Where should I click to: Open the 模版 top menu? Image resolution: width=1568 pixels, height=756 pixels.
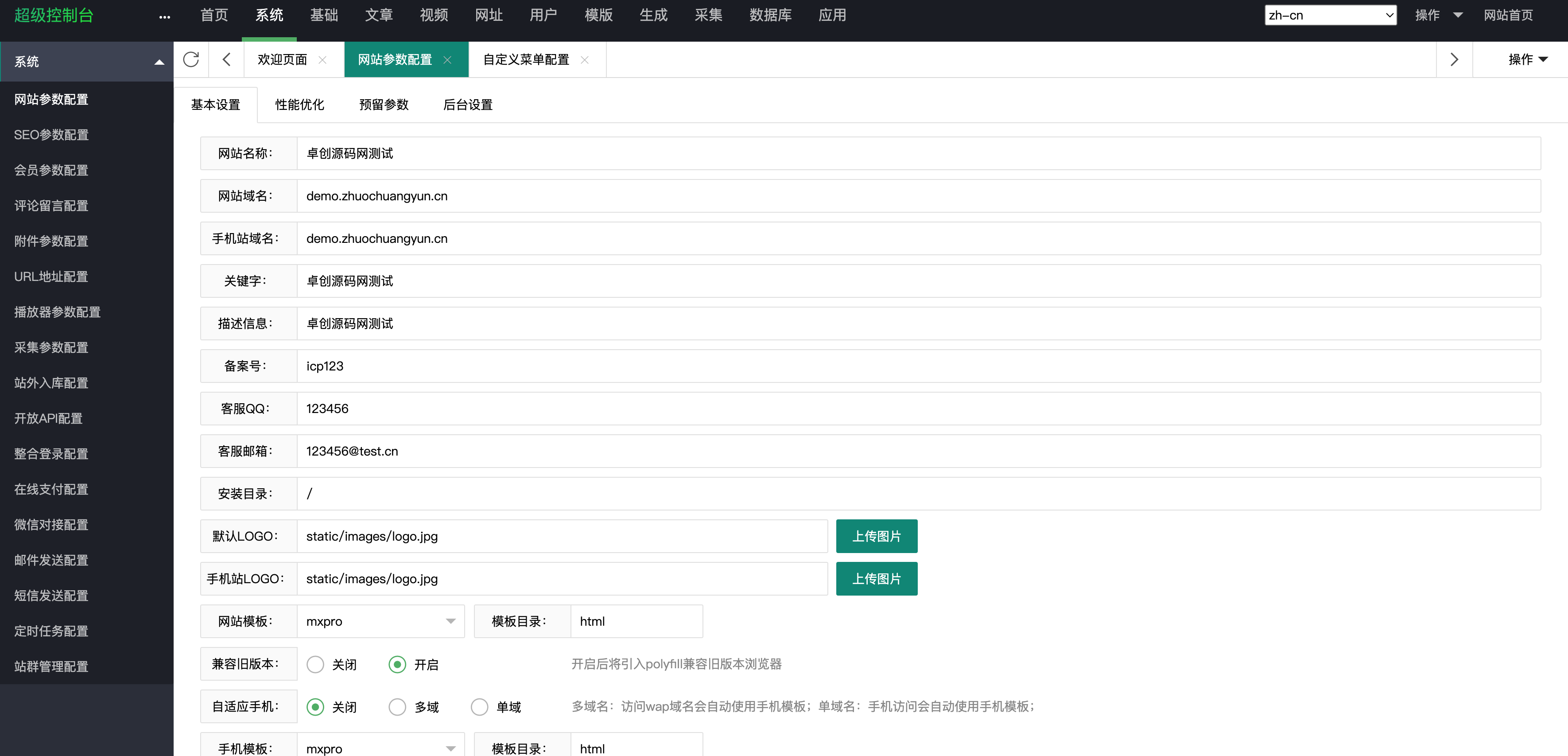point(598,15)
